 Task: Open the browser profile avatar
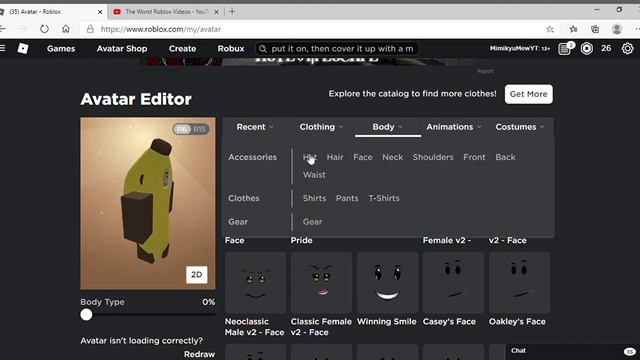pyautogui.click(x=617, y=29)
